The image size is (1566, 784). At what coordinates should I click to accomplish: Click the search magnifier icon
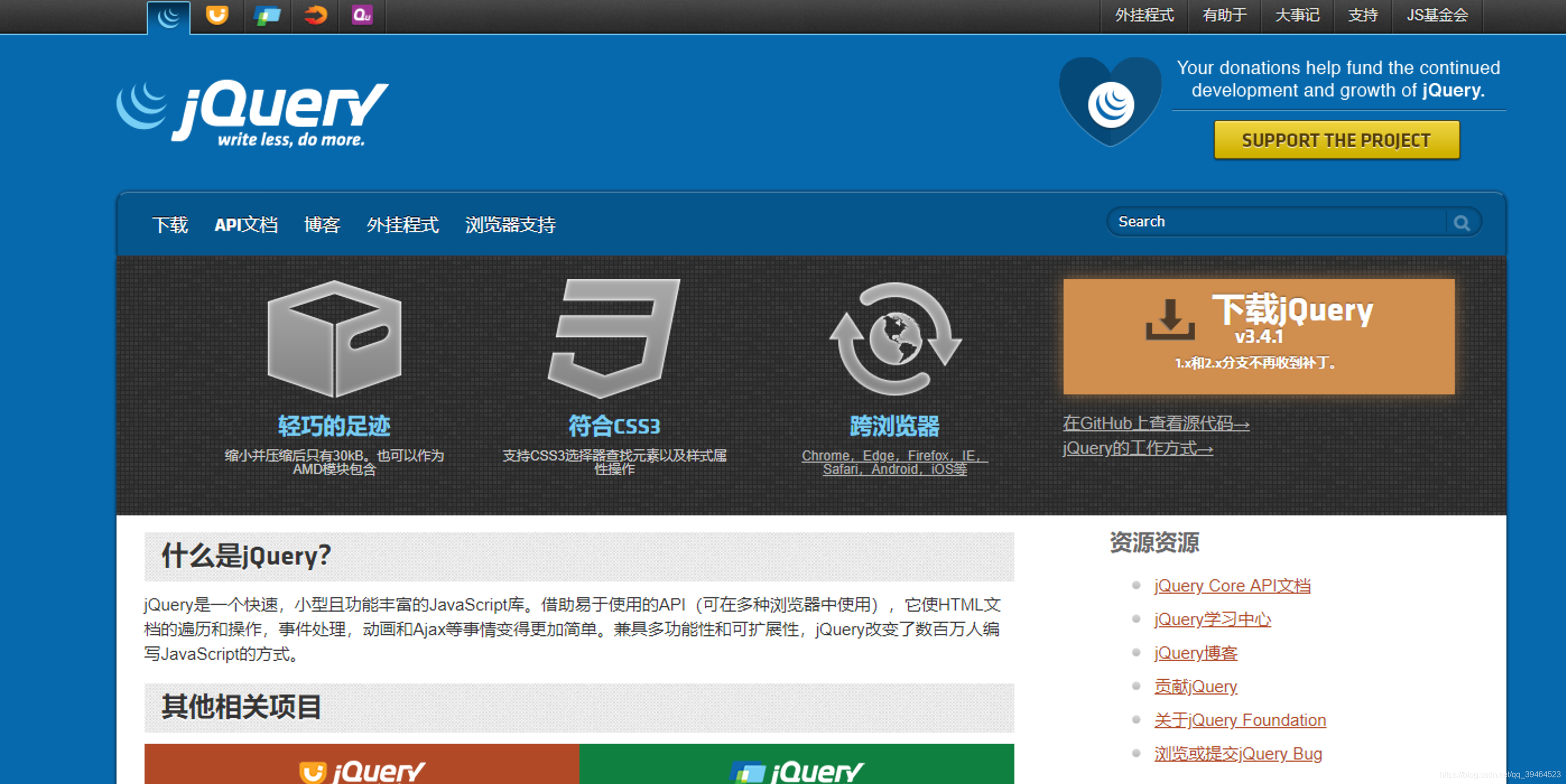pyautogui.click(x=1461, y=223)
